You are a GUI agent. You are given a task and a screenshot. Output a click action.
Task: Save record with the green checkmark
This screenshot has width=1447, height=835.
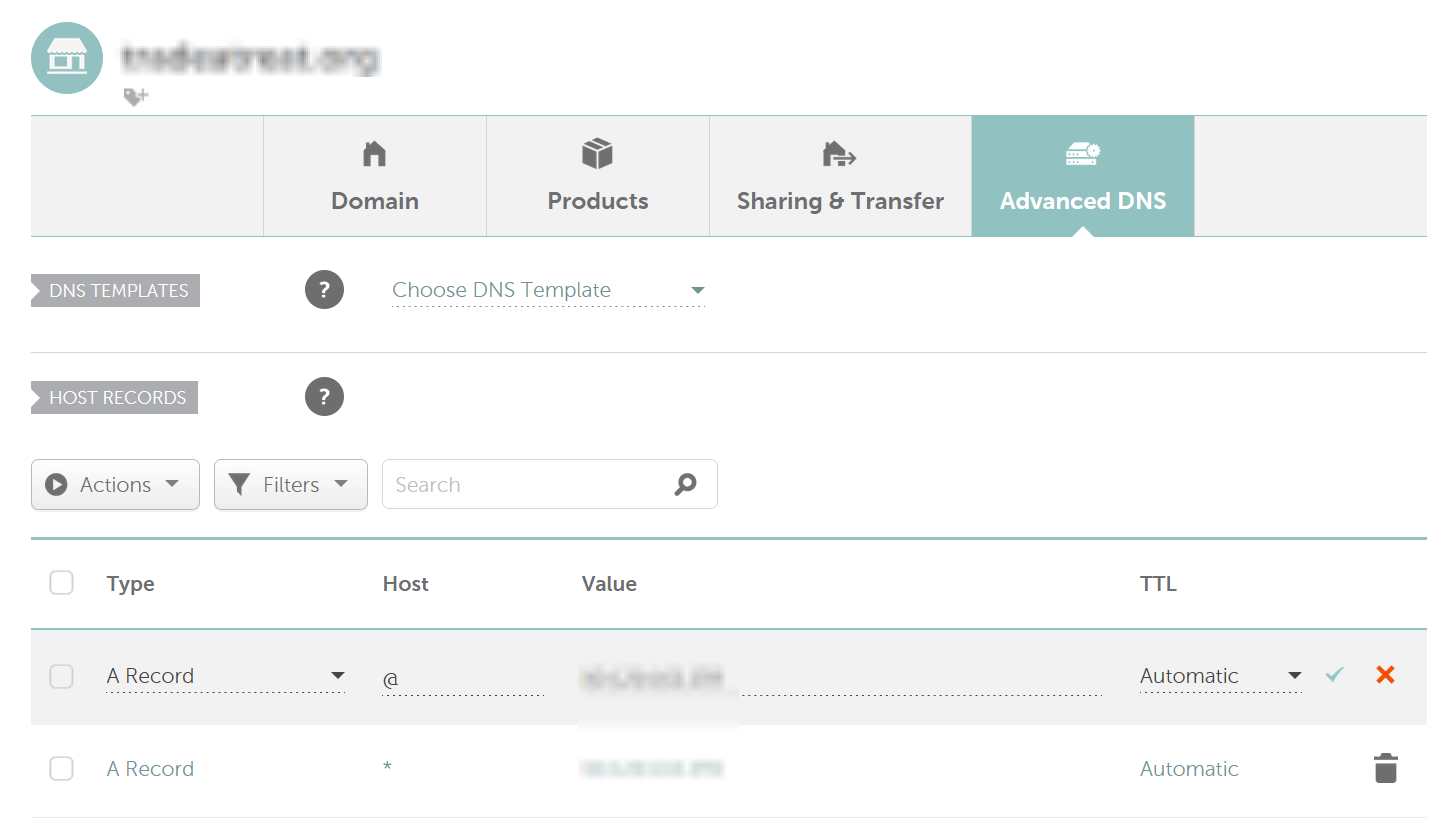(1333, 675)
